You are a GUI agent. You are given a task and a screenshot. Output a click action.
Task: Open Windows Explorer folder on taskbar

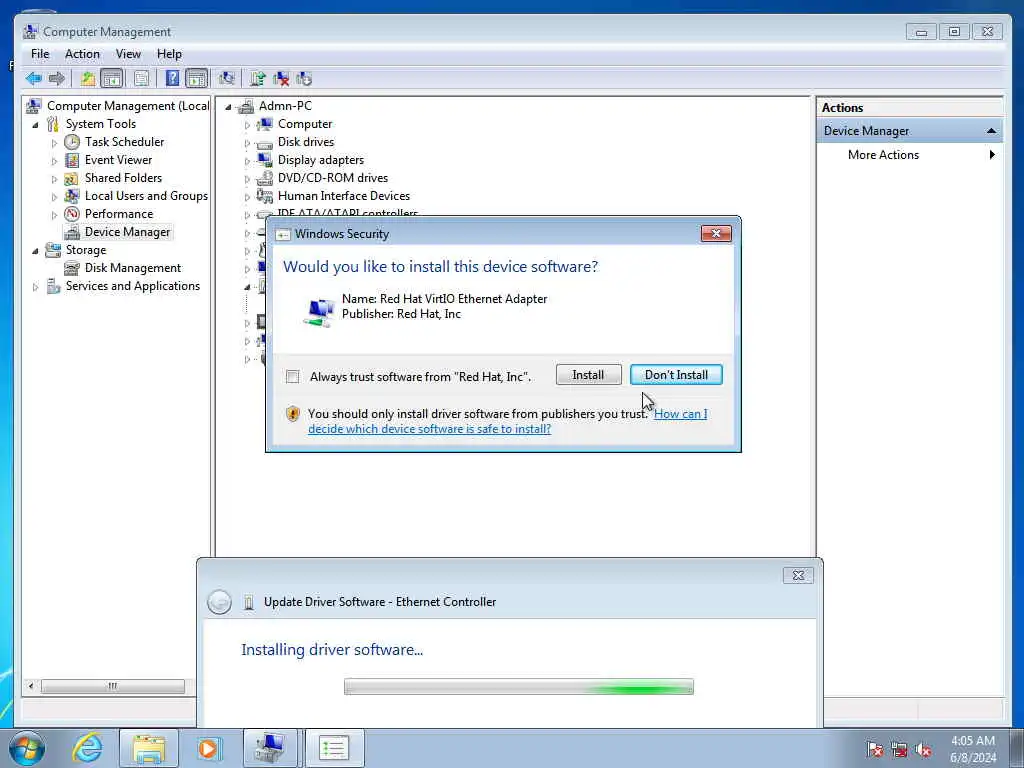(149, 748)
